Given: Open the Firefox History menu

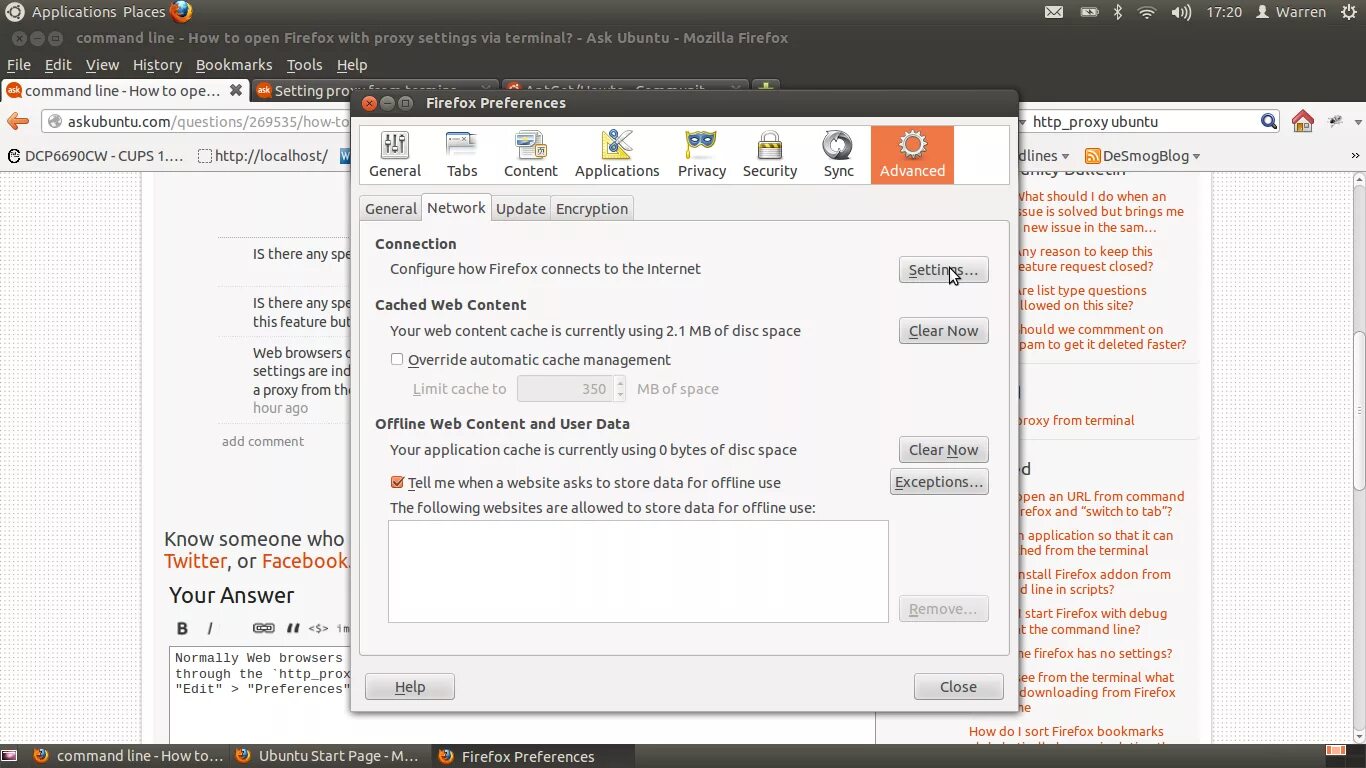Looking at the screenshot, I should tap(157, 65).
